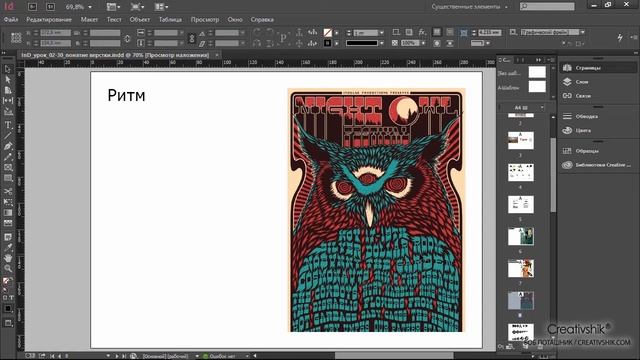This screenshot has height=360, width=640.
Task: Open the 'Окно' menu
Action: coord(235,20)
